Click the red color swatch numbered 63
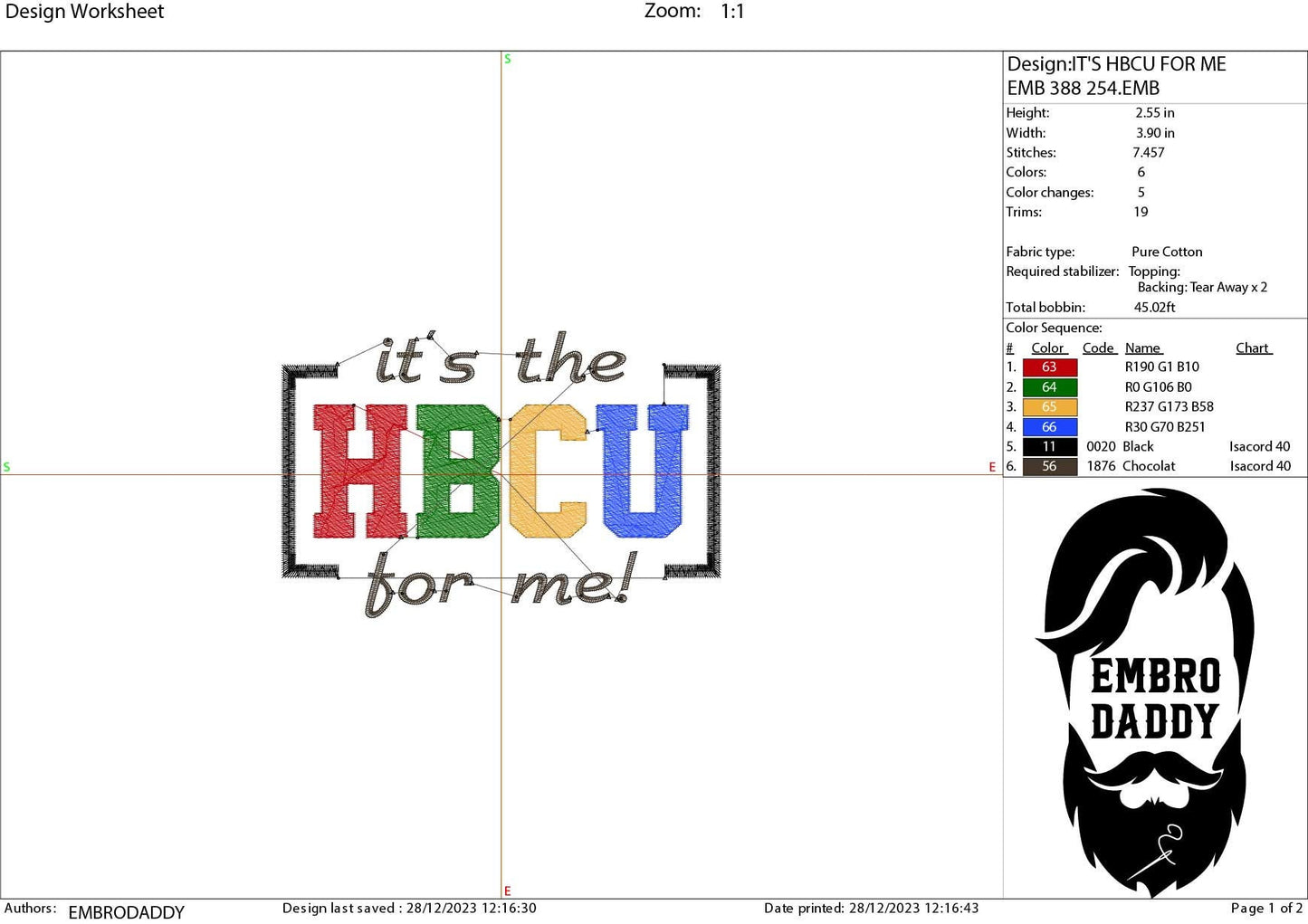This screenshot has height=924, width=1308. 1049,367
